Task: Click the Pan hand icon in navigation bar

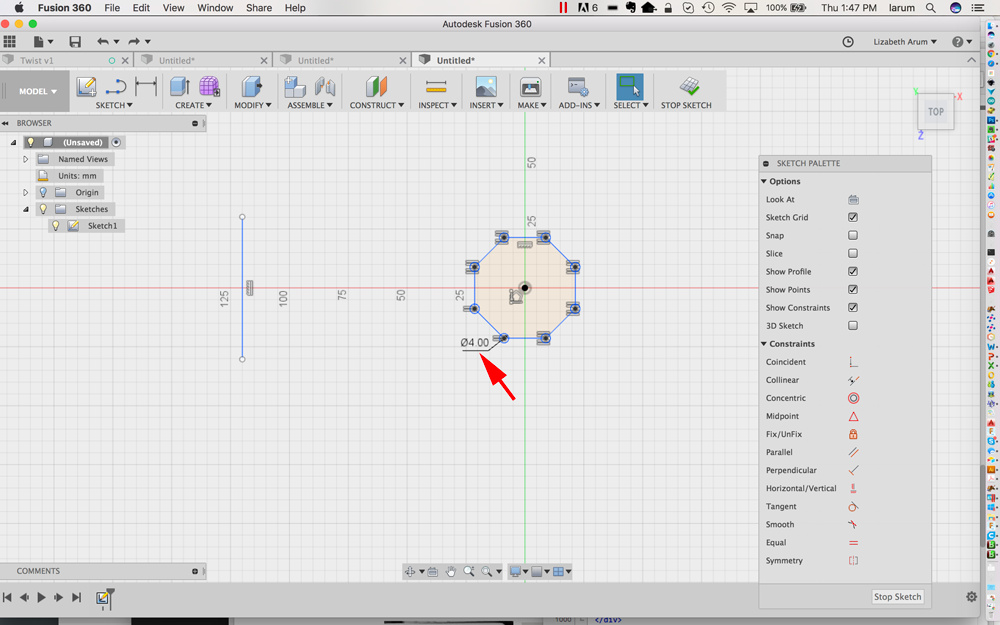Action: coord(451,571)
